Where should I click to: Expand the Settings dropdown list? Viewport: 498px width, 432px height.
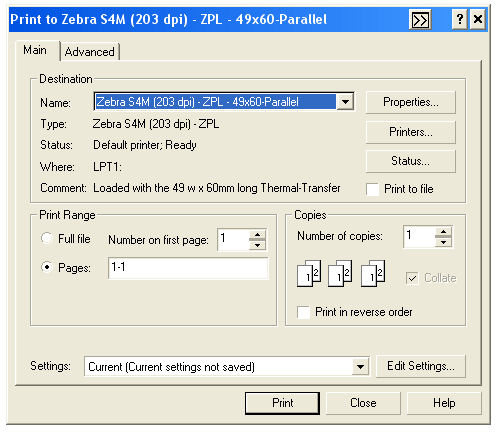360,367
